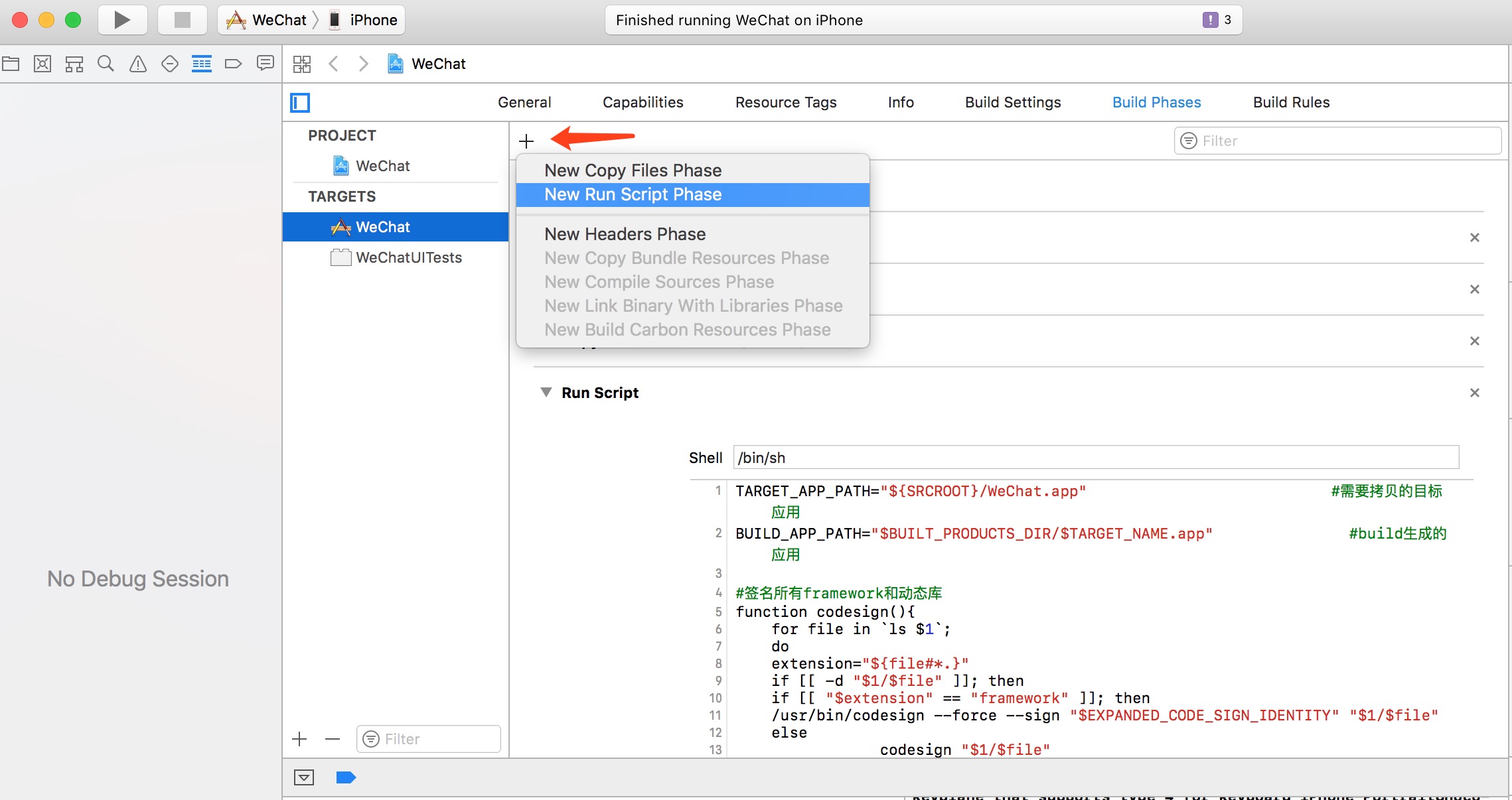This screenshot has height=800, width=1512.
Task: Switch to the Build Settings tab
Action: pos(1013,102)
